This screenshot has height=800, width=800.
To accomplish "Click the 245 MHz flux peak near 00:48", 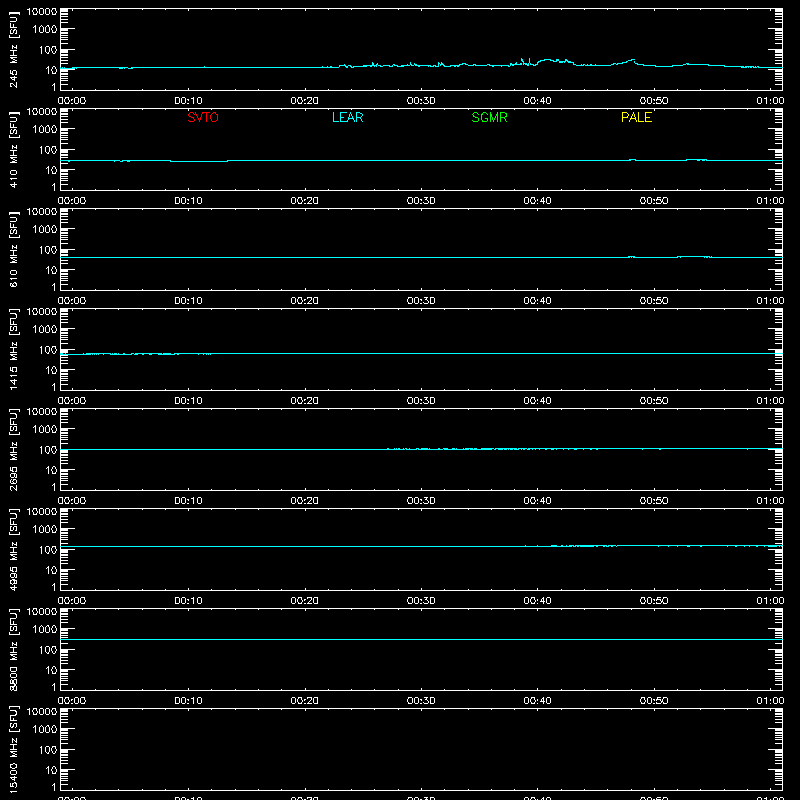I will point(633,60).
